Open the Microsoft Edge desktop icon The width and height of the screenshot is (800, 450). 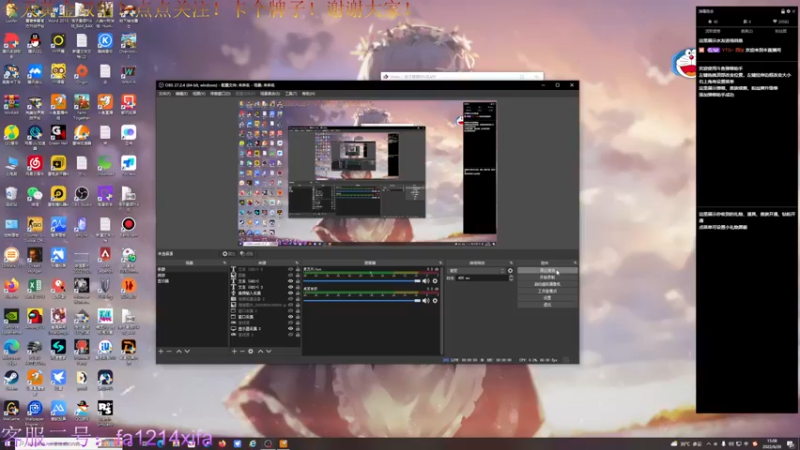click(11, 349)
